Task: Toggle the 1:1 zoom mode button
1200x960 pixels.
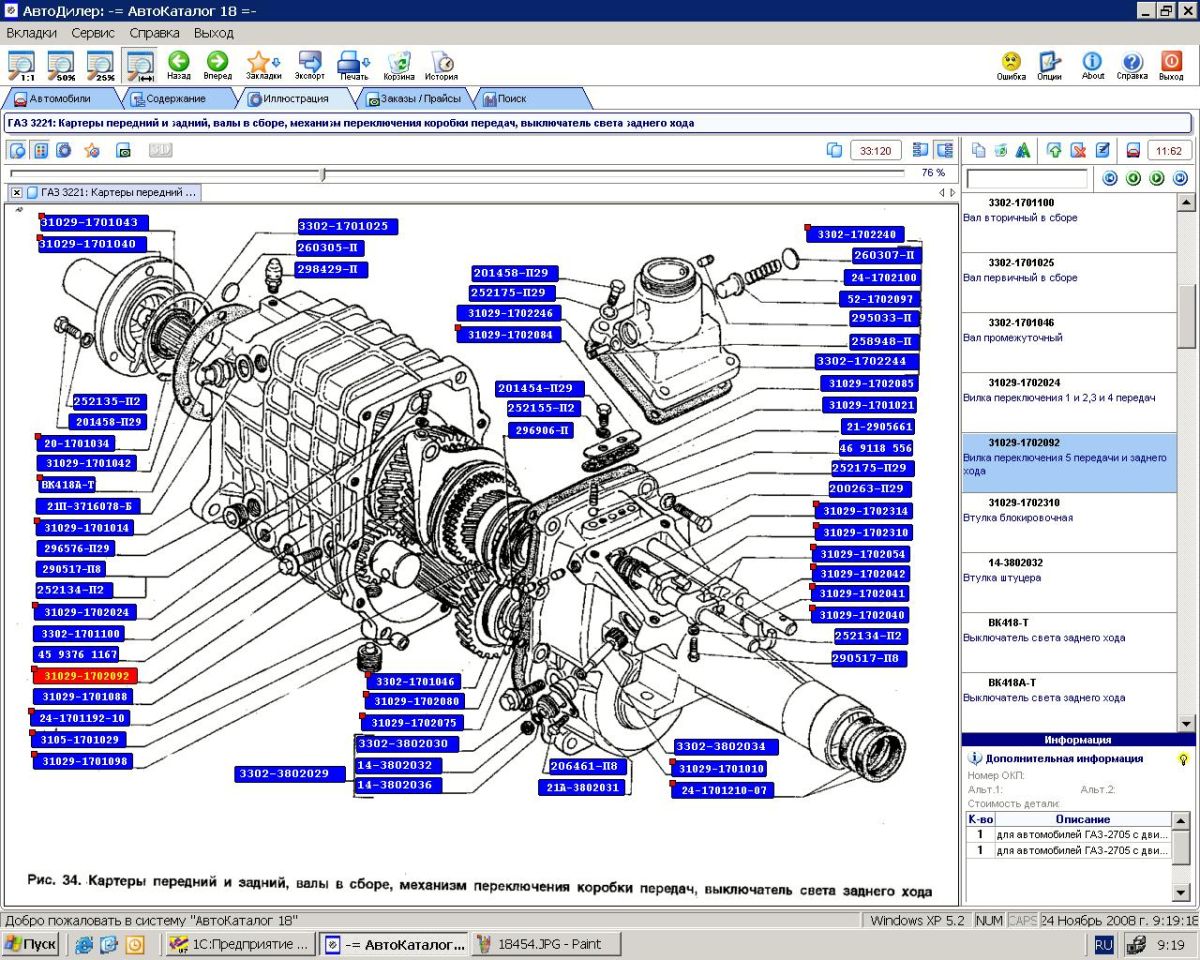Action: (21, 65)
